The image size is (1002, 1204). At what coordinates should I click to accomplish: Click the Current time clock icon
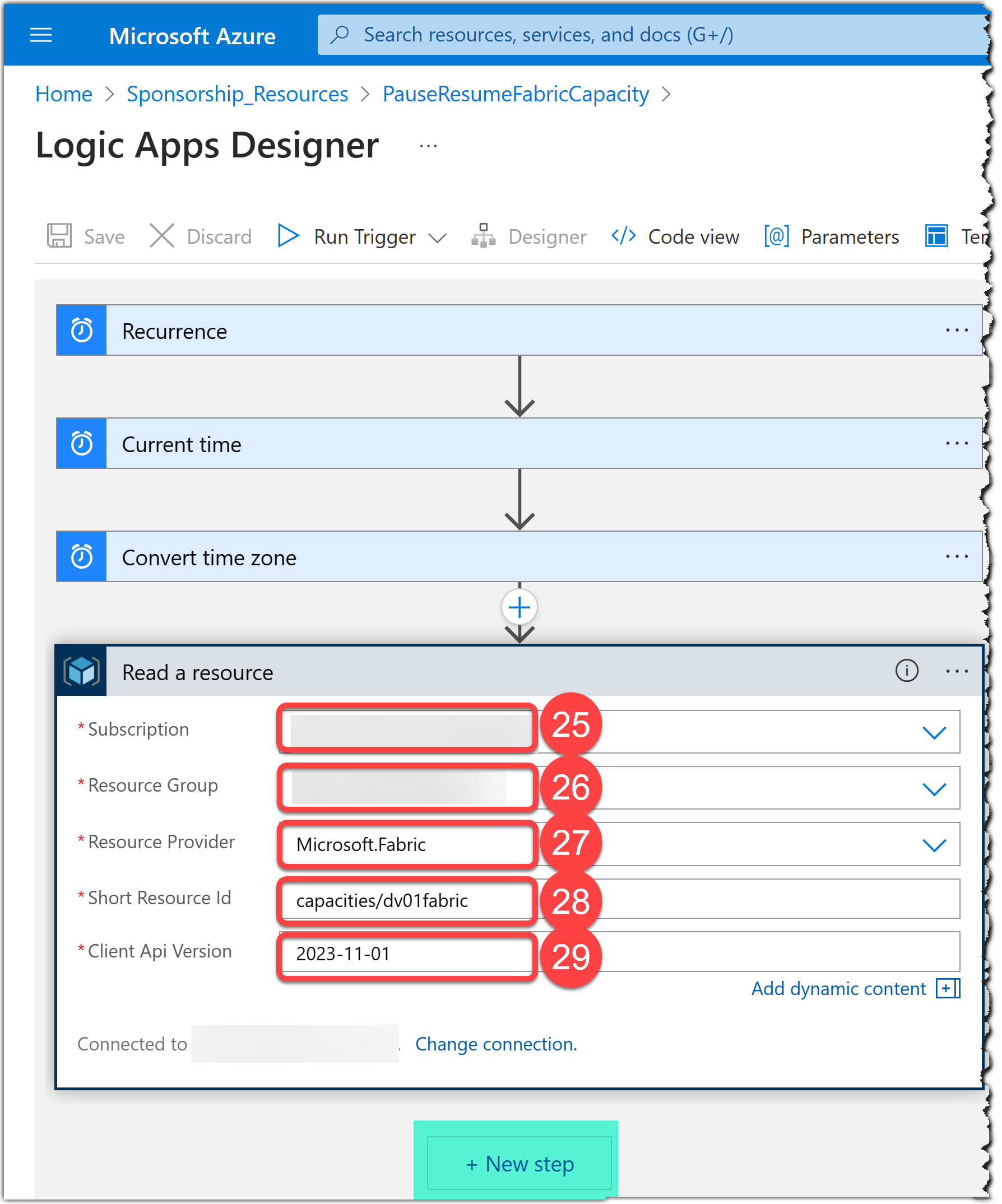coord(81,443)
